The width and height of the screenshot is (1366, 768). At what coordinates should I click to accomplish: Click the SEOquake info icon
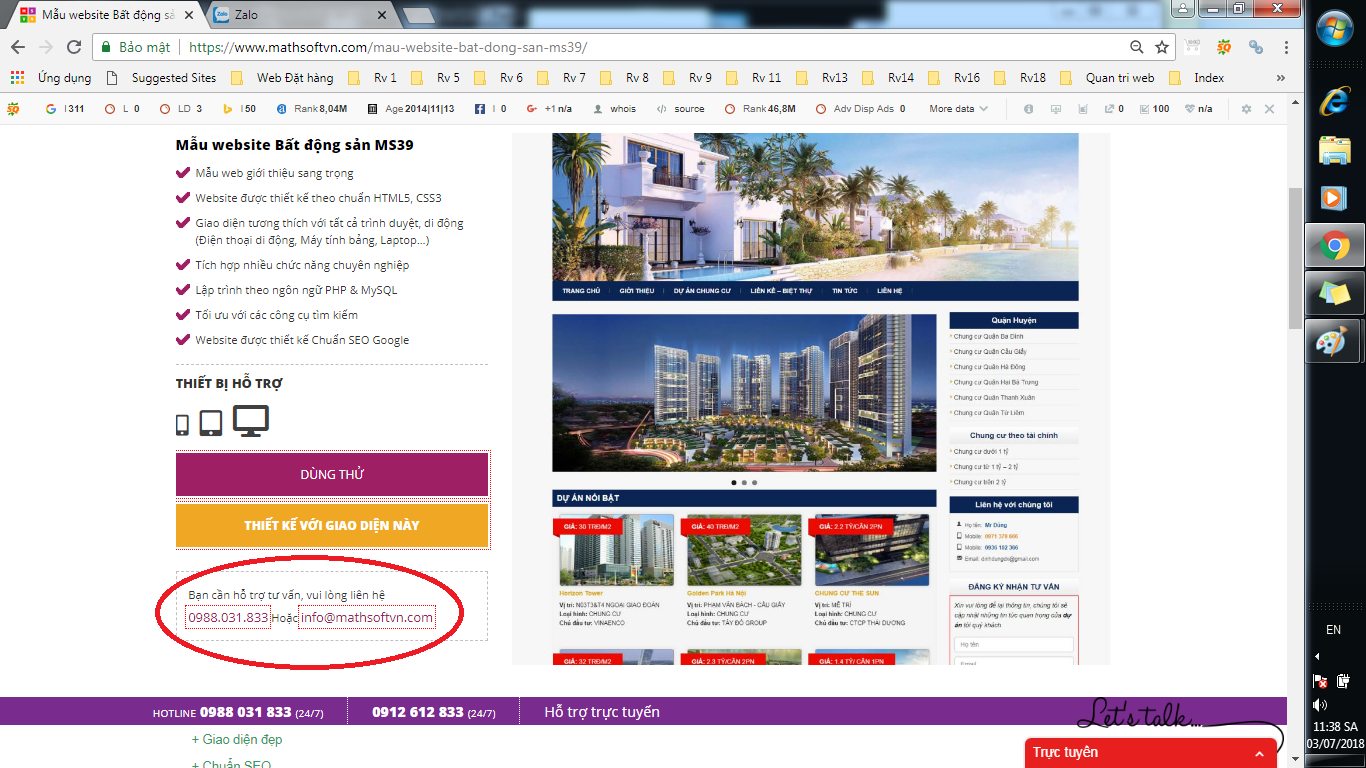tap(1028, 109)
